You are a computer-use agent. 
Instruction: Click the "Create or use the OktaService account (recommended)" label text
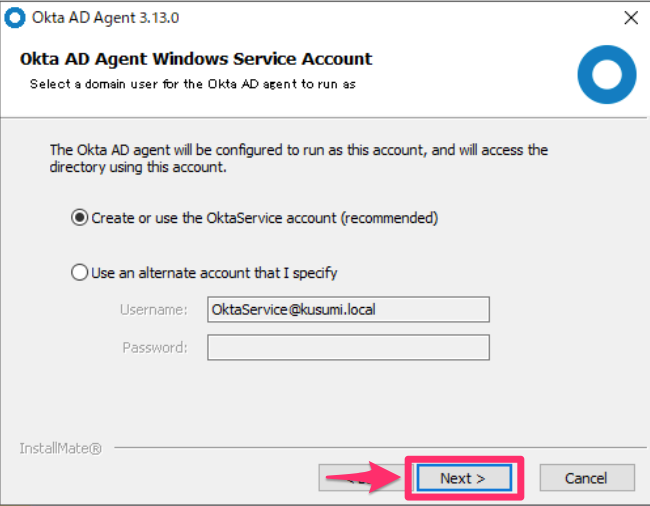[x=265, y=218]
